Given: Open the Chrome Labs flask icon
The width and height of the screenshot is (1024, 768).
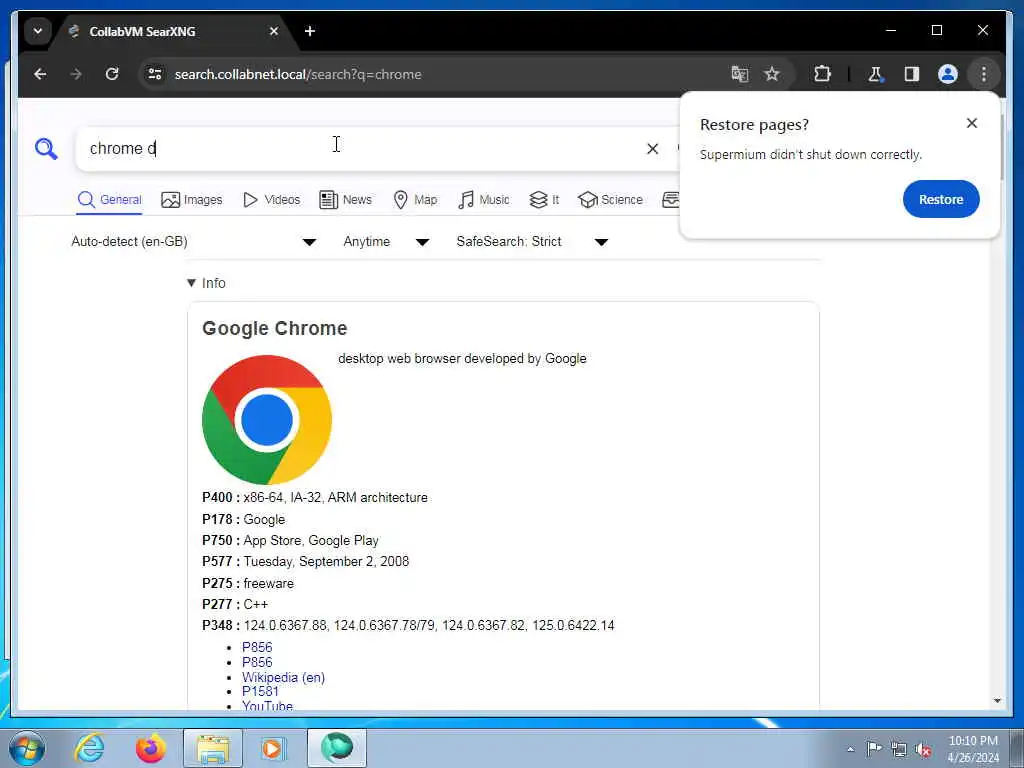Looking at the screenshot, I should [x=876, y=74].
